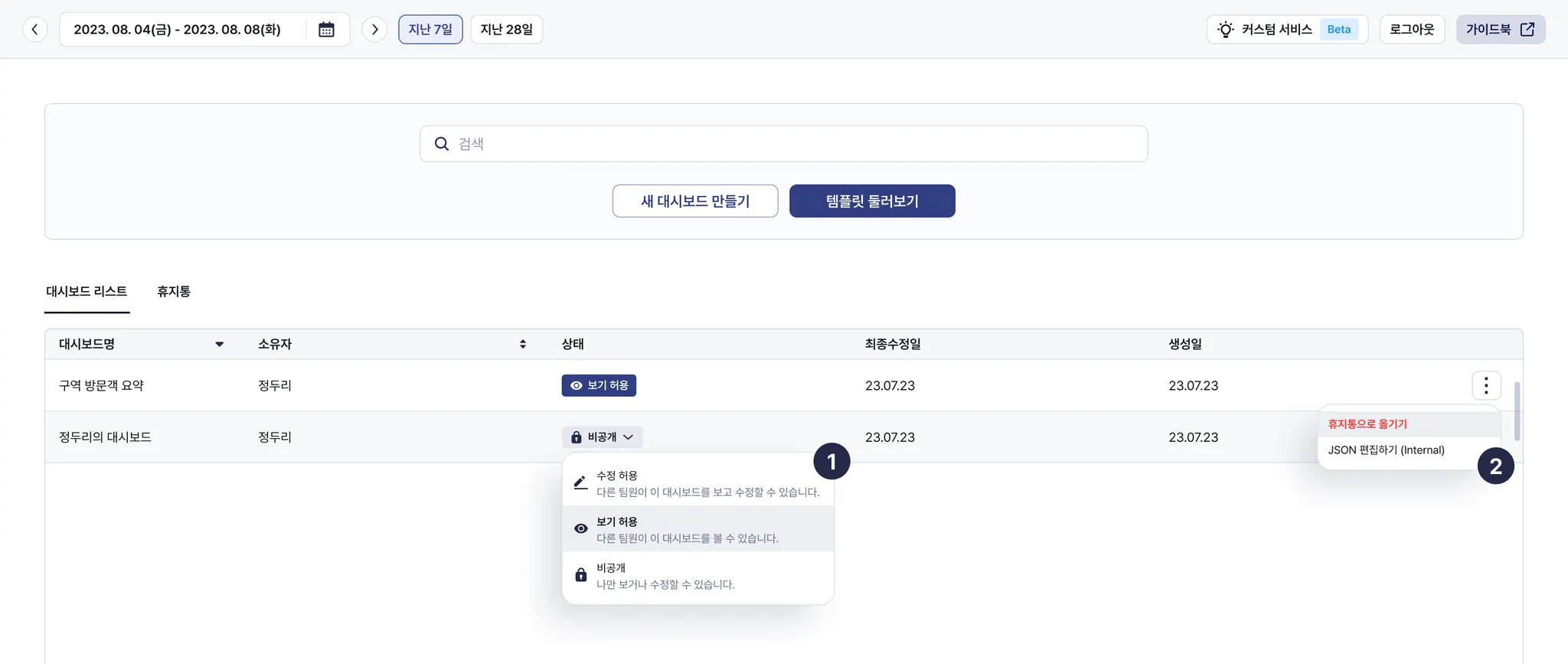The height and width of the screenshot is (664, 1568).
Task: Click the custom service lightbulb icon
Action: coord(1226,30)
